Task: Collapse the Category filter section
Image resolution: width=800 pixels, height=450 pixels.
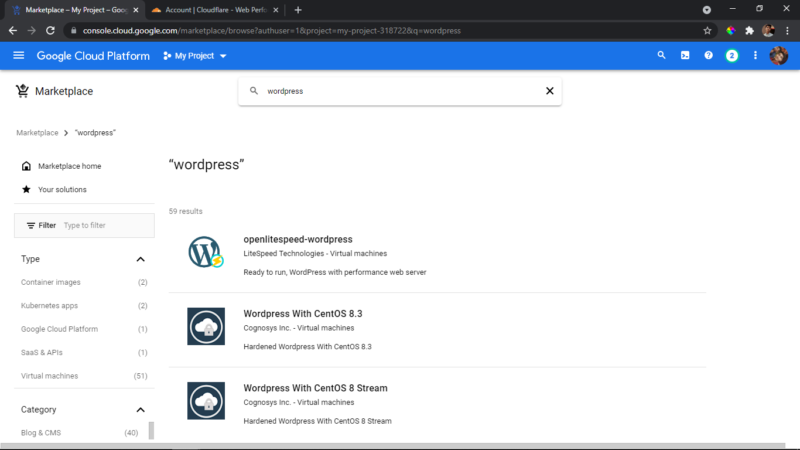Action: point(140,410)
